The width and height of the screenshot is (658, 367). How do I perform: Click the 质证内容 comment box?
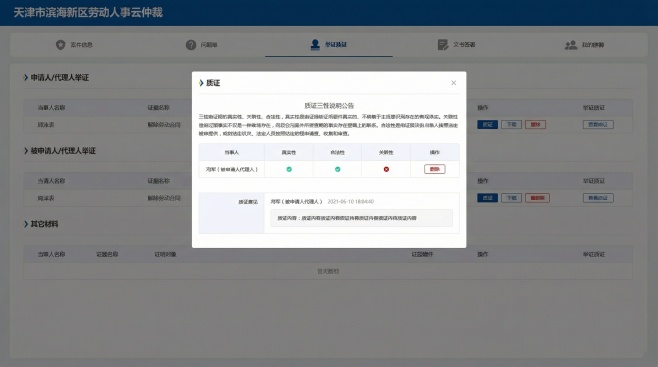tap(361, 218)
